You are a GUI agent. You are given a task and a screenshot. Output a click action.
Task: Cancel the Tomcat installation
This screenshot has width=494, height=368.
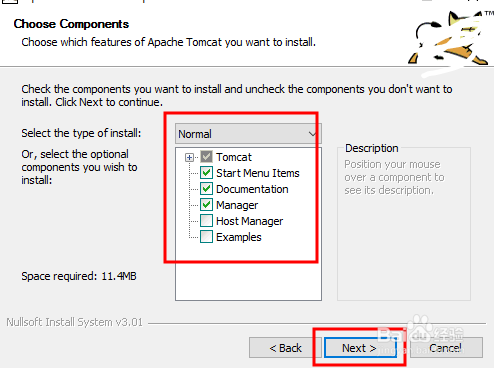446,348
